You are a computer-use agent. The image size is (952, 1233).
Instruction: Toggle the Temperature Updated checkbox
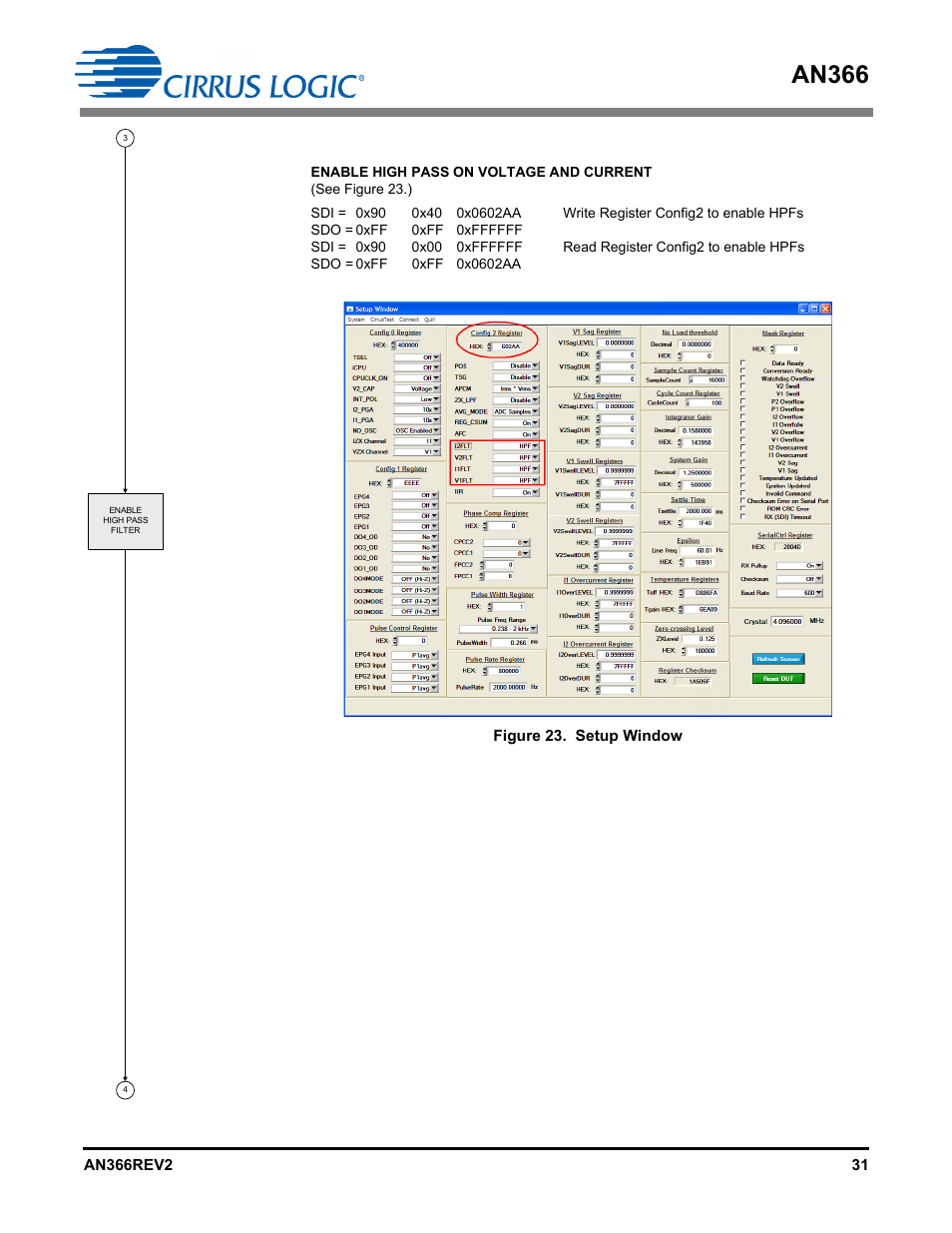[743, 478]
